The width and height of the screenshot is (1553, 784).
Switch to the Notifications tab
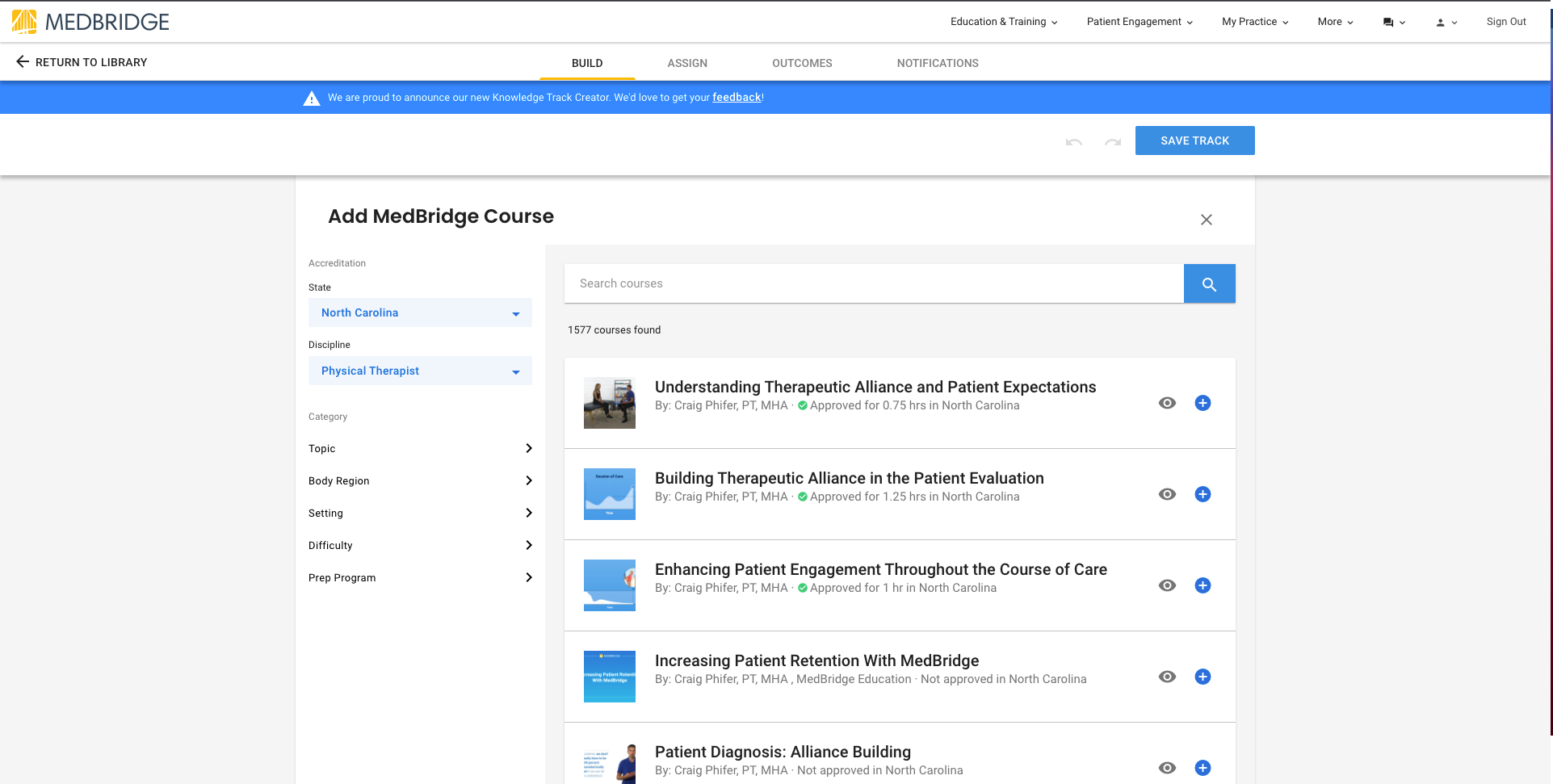[938, 63]
